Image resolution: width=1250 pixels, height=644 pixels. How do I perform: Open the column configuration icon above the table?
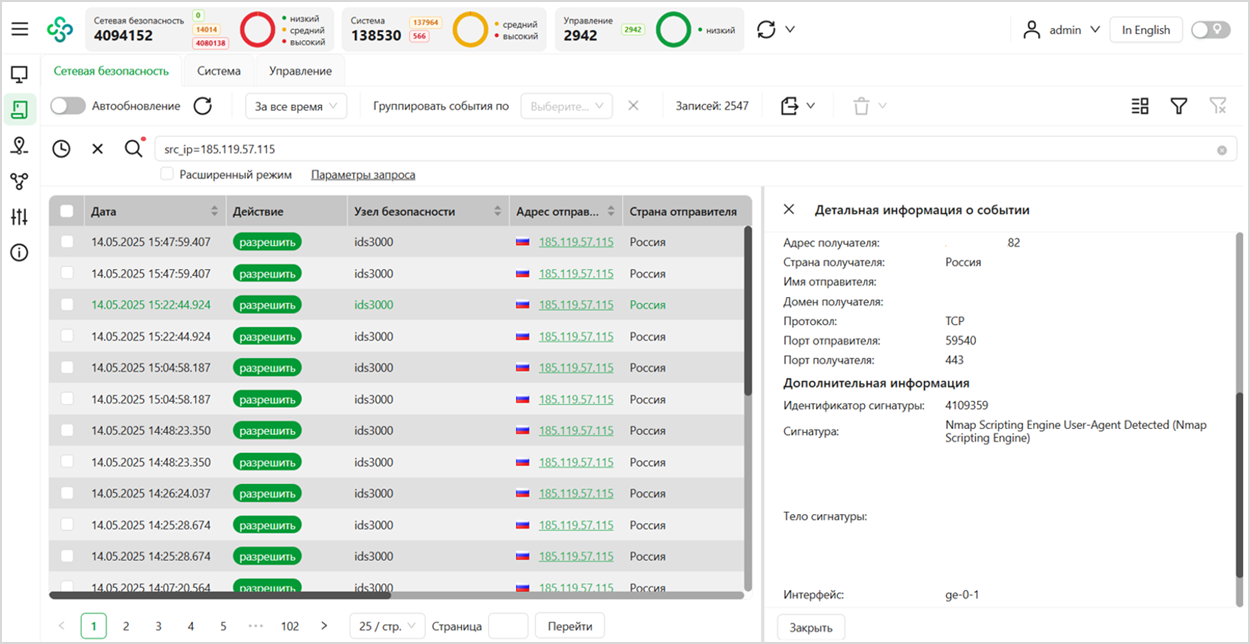click(1139, 105)
